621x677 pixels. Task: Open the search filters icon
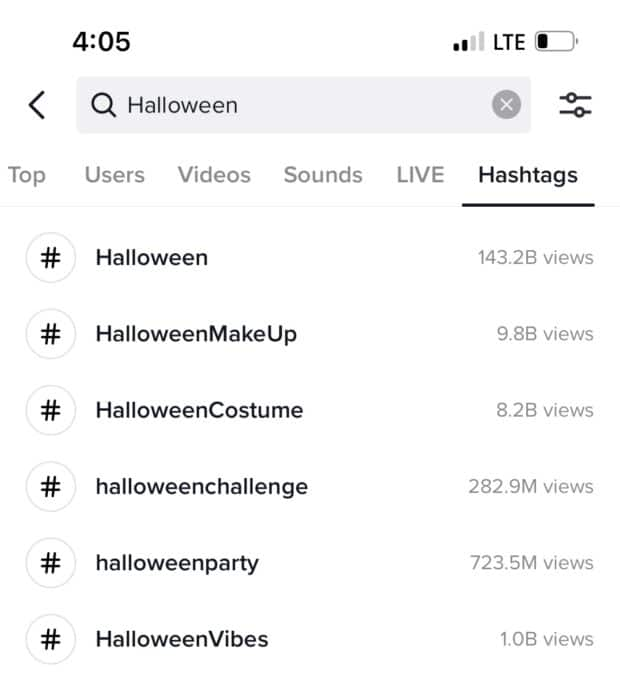tap(575, 105)
